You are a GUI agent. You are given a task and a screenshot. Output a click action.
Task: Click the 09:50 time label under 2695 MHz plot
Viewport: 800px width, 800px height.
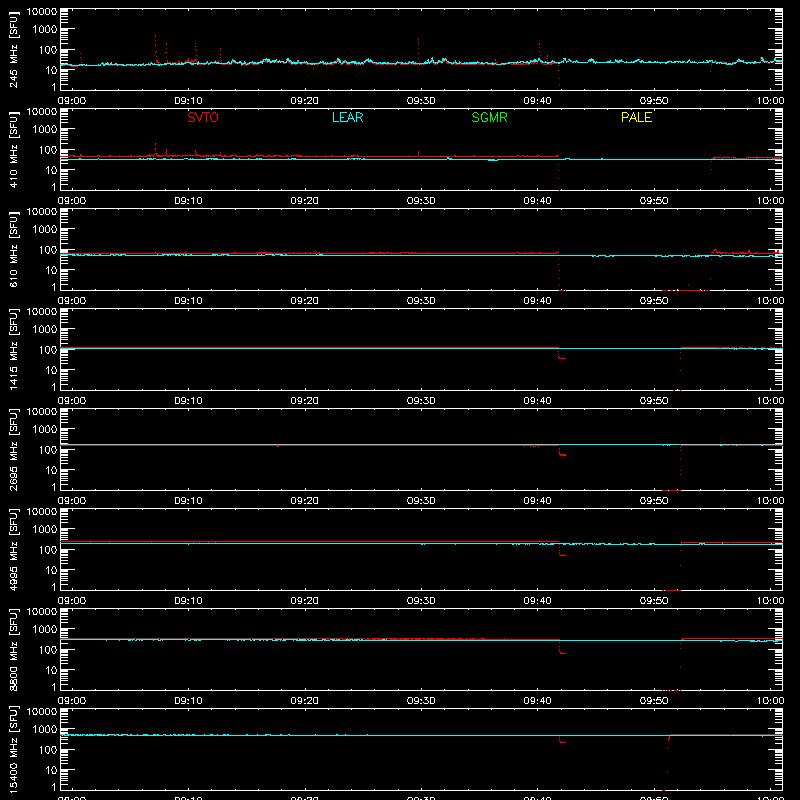(654, 501)
